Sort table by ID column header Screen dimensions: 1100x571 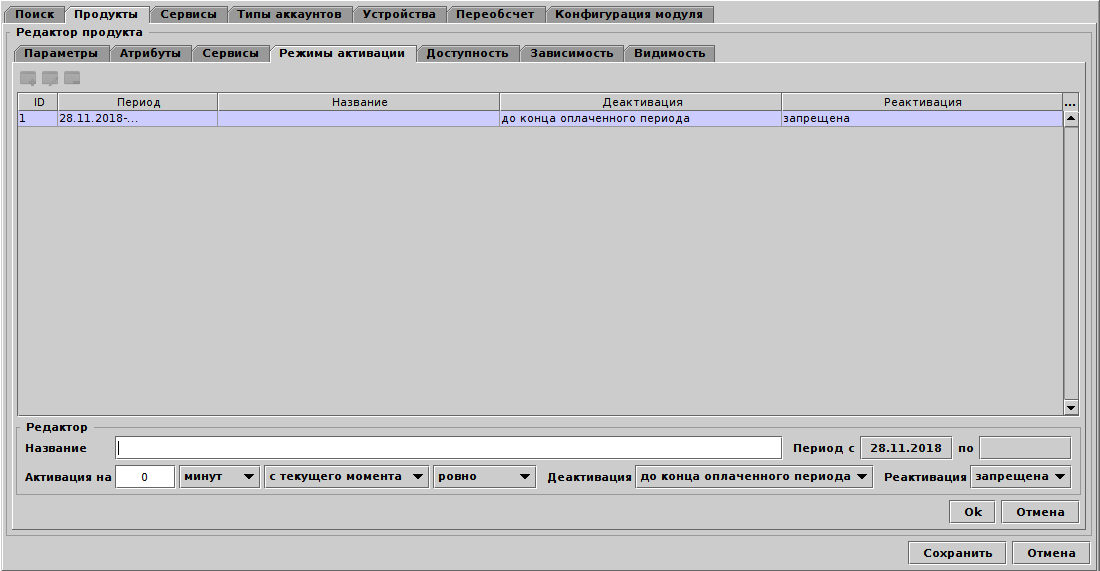point(39,102)
